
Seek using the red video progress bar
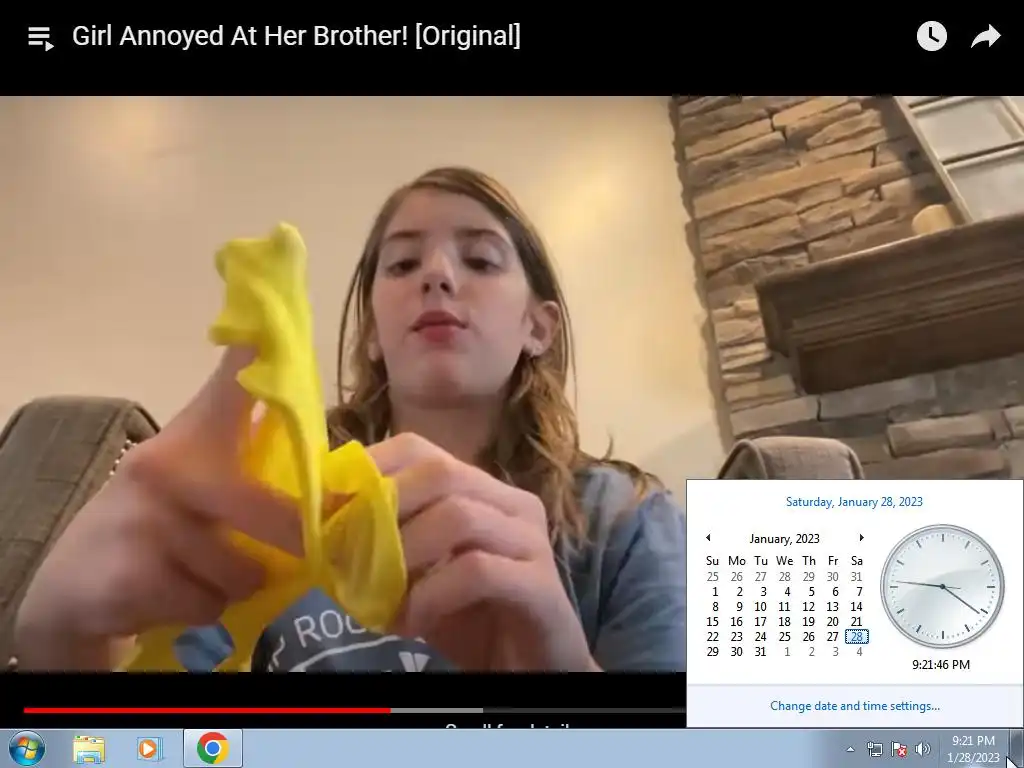207,710
